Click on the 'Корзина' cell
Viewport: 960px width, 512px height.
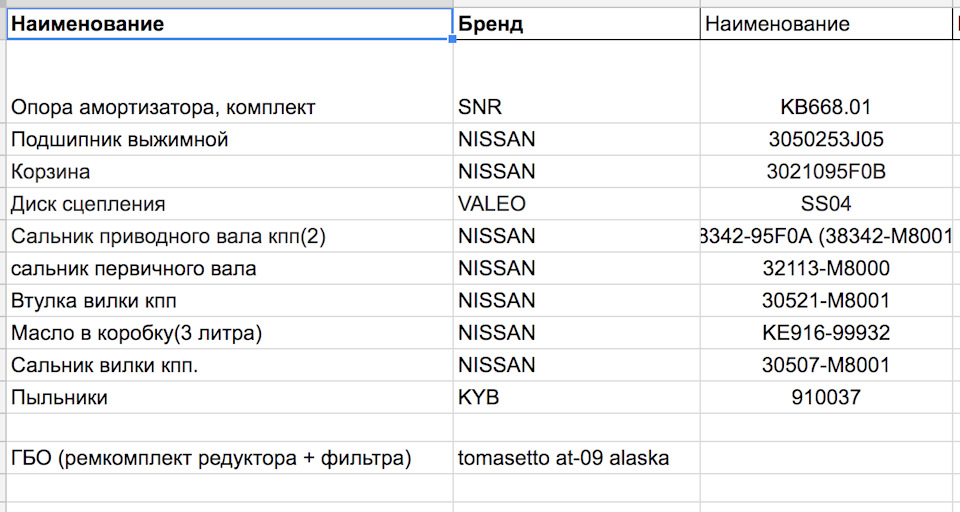tap(230, 171)
